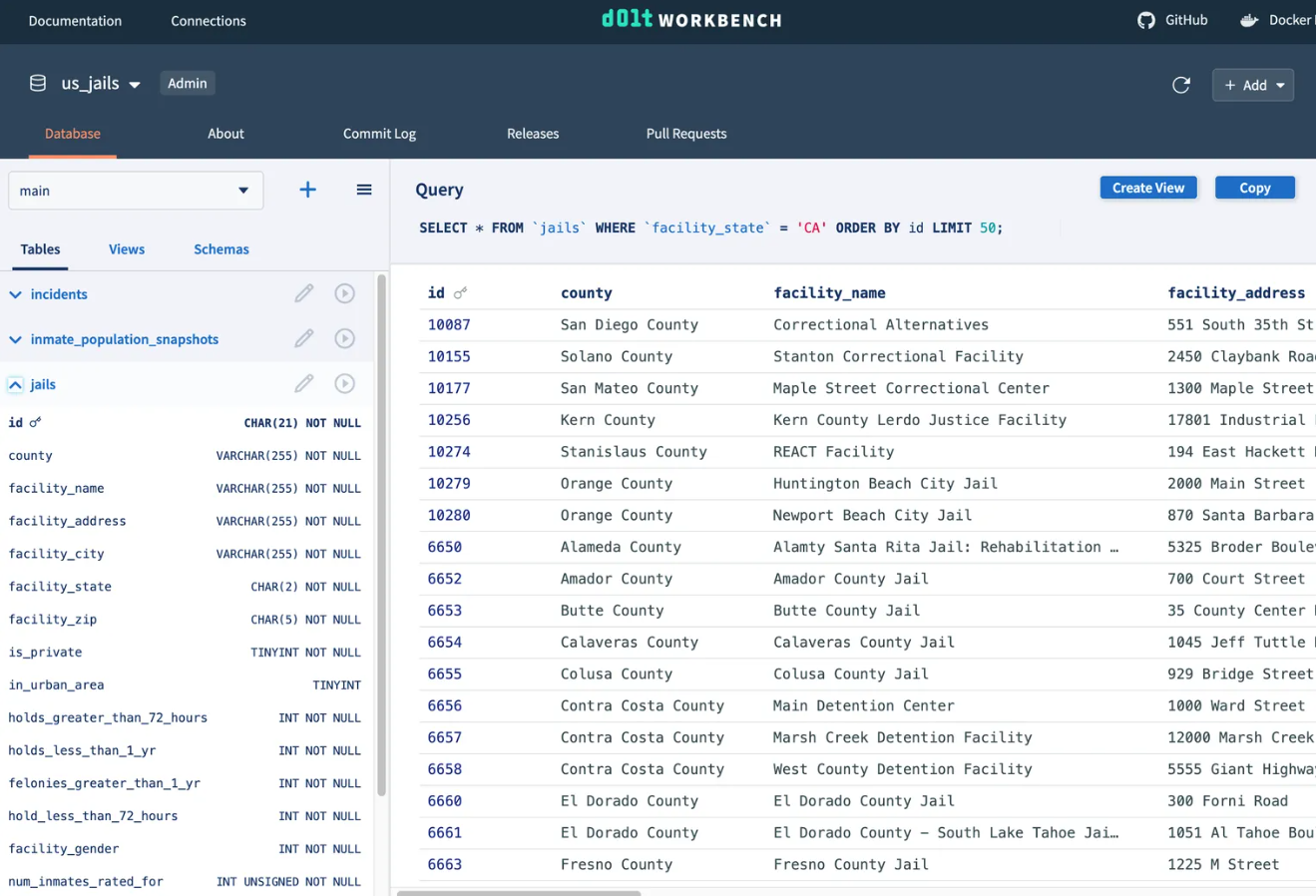Open the Documentation link
This screenshot has width=1316, height=896.
pos(75,21)
